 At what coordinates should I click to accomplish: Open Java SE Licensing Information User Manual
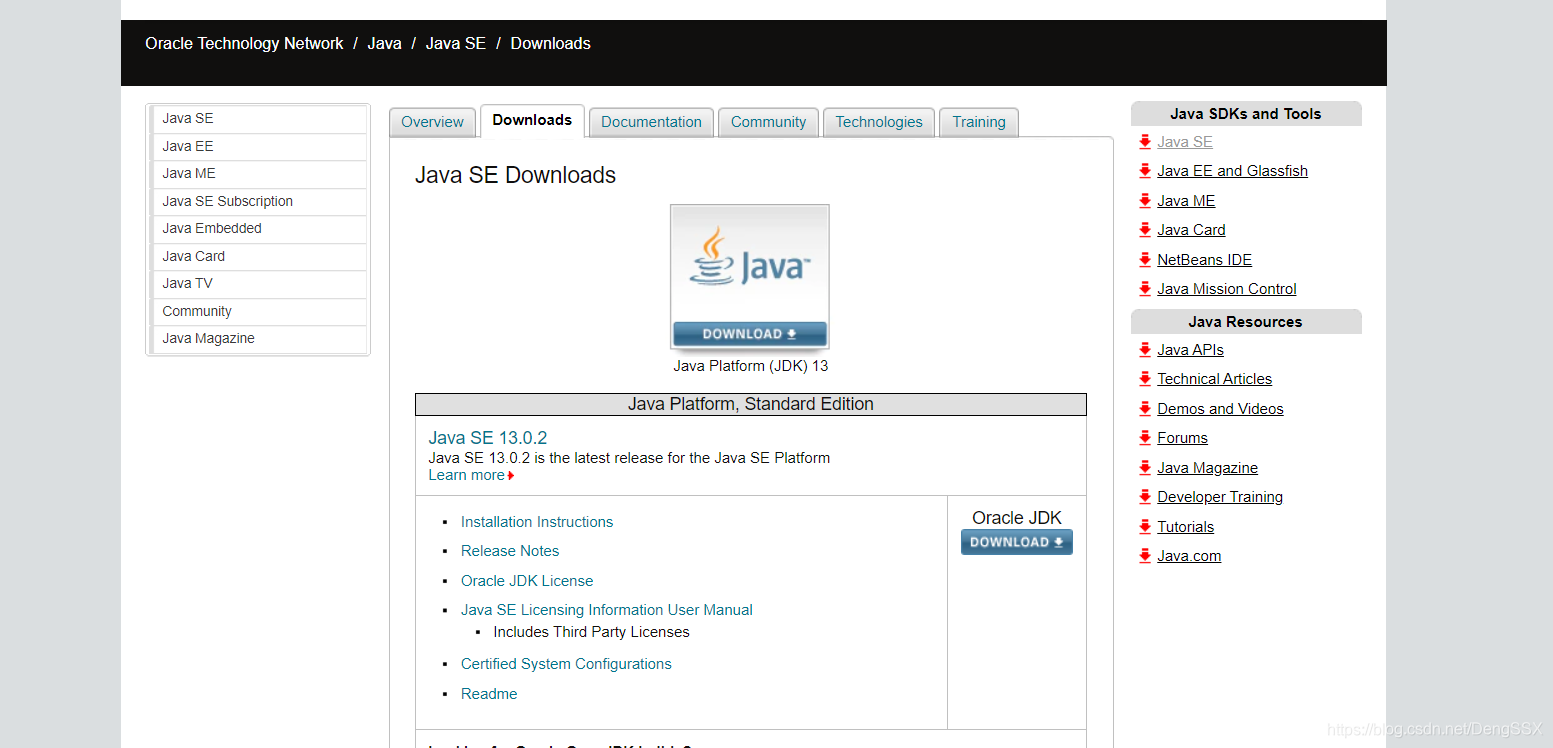(607, 610)
